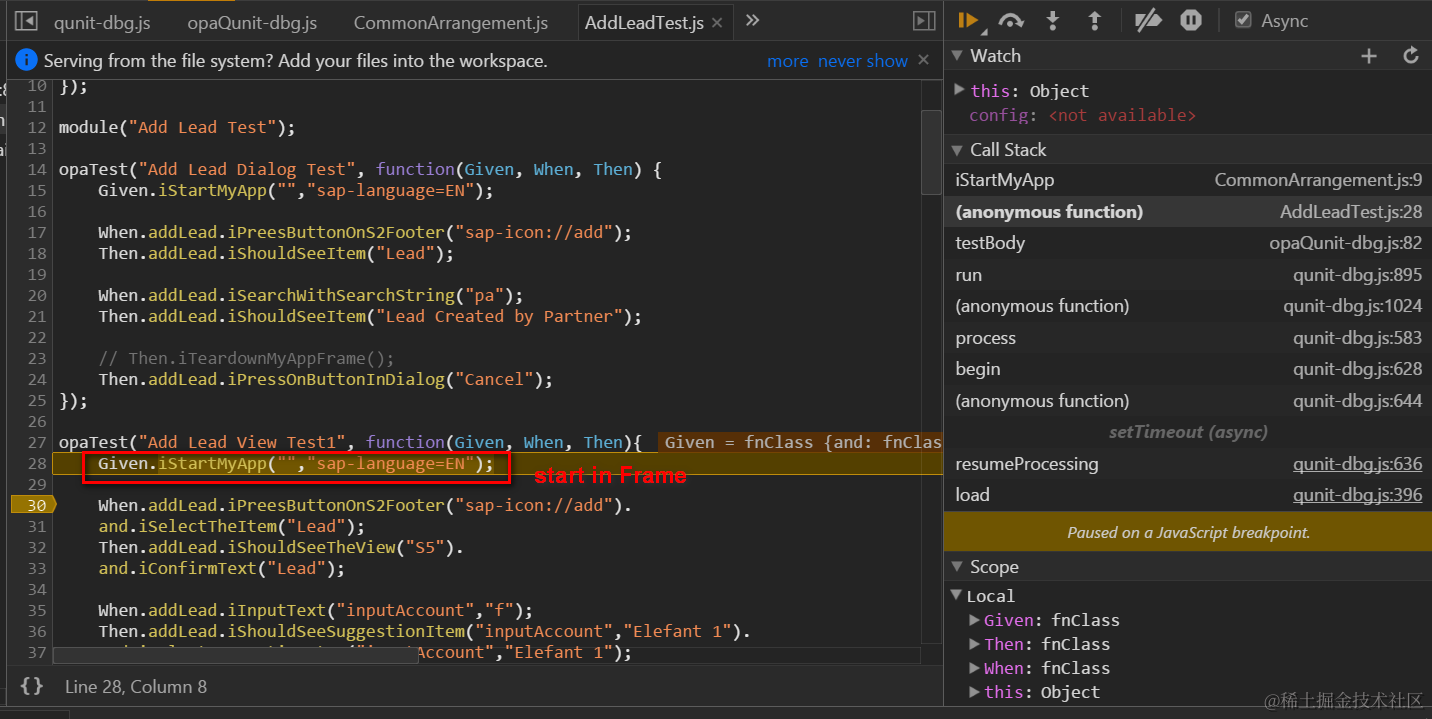
Task: Select the AddLeadTest.js tab
Action: pos(644,22)
